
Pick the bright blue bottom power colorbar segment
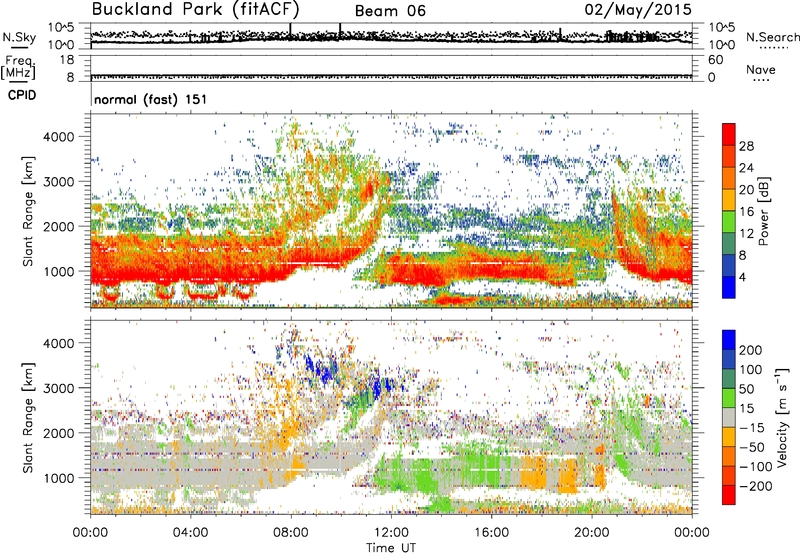[x=729, y=287]
